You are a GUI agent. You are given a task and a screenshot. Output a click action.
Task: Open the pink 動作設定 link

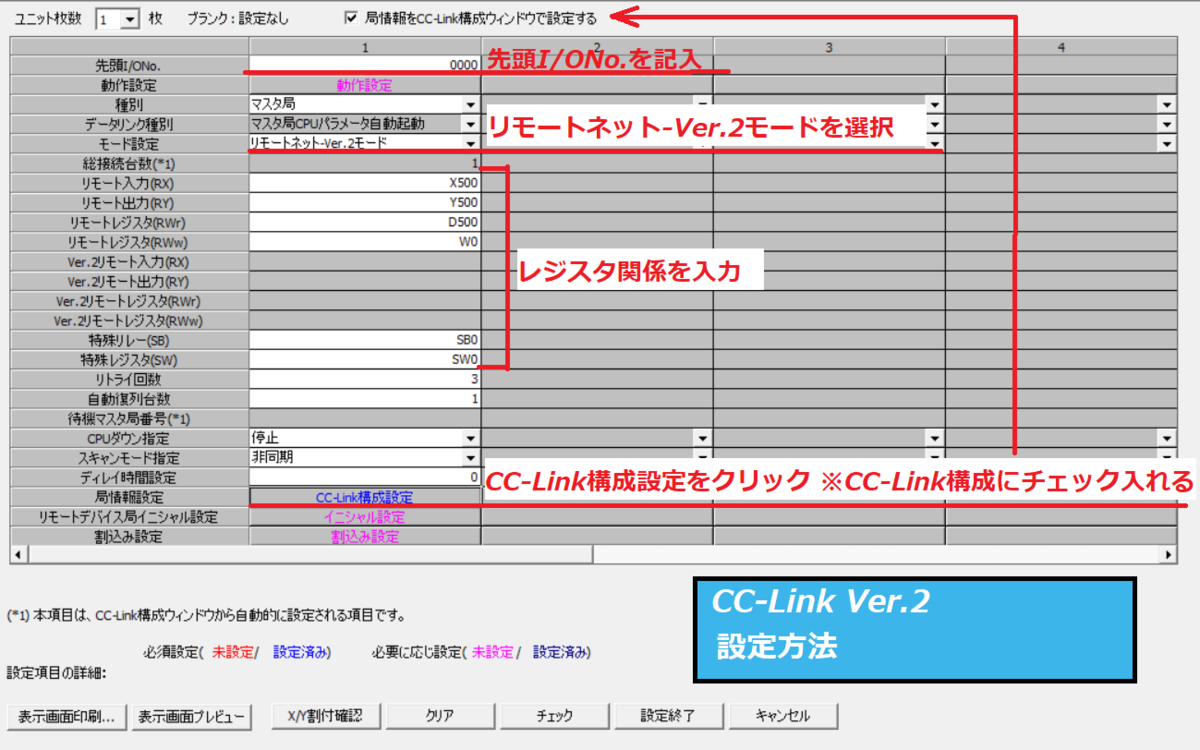pos(365,85)
